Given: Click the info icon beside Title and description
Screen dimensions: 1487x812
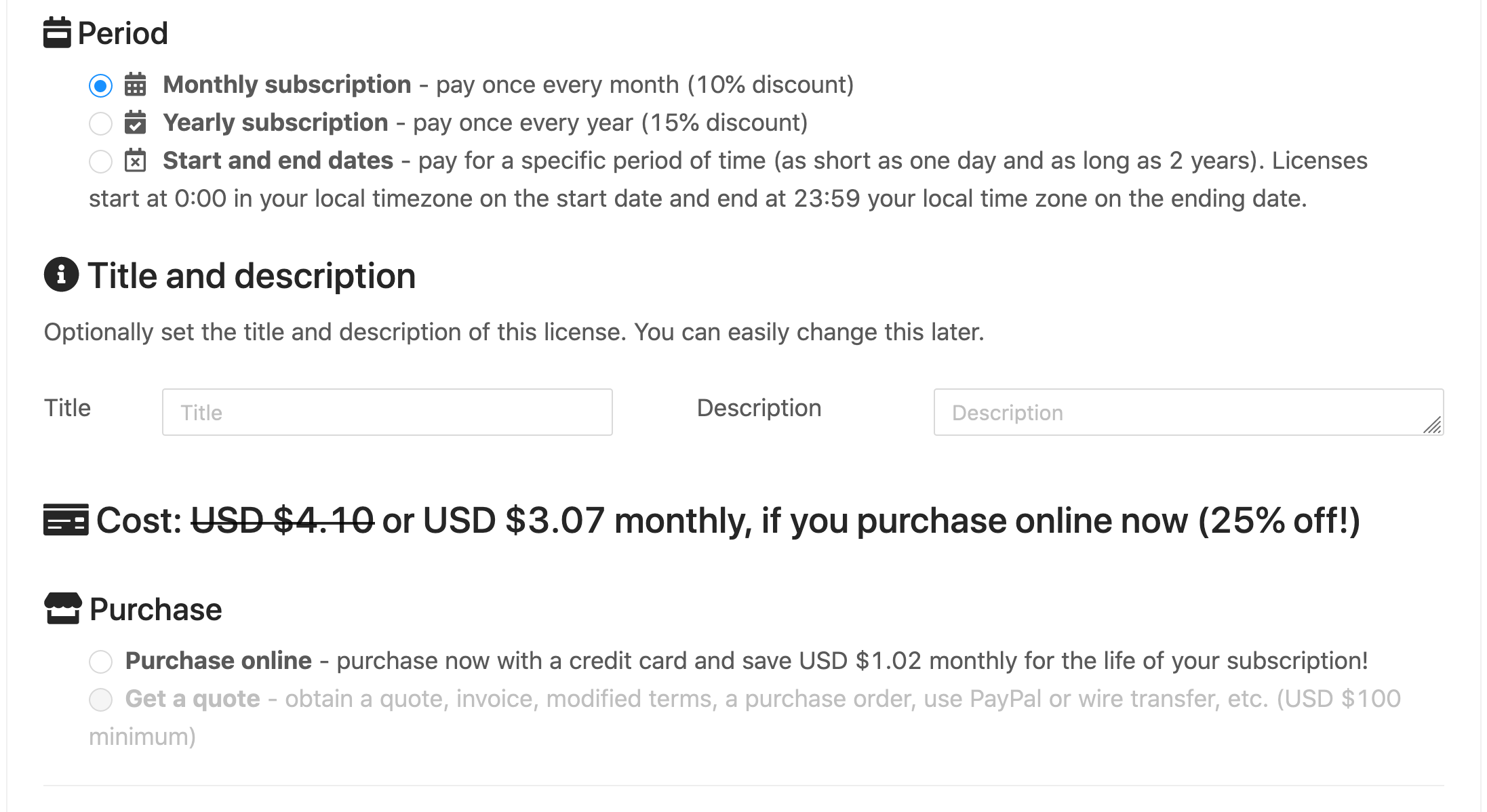Looking at the screenshot, I should [x=61, y=275].
